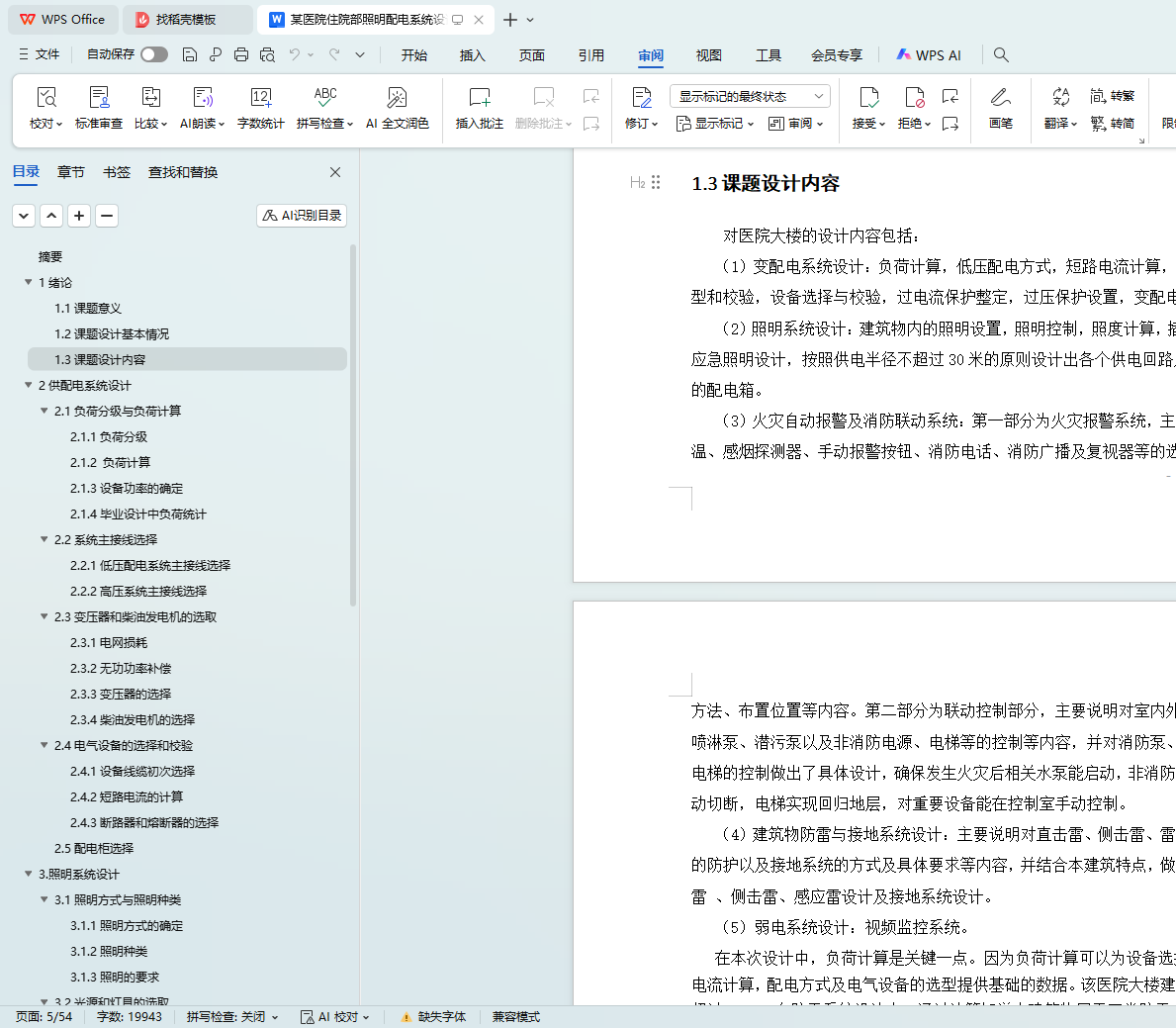Click the print icon in quick access toolbar

241,55
